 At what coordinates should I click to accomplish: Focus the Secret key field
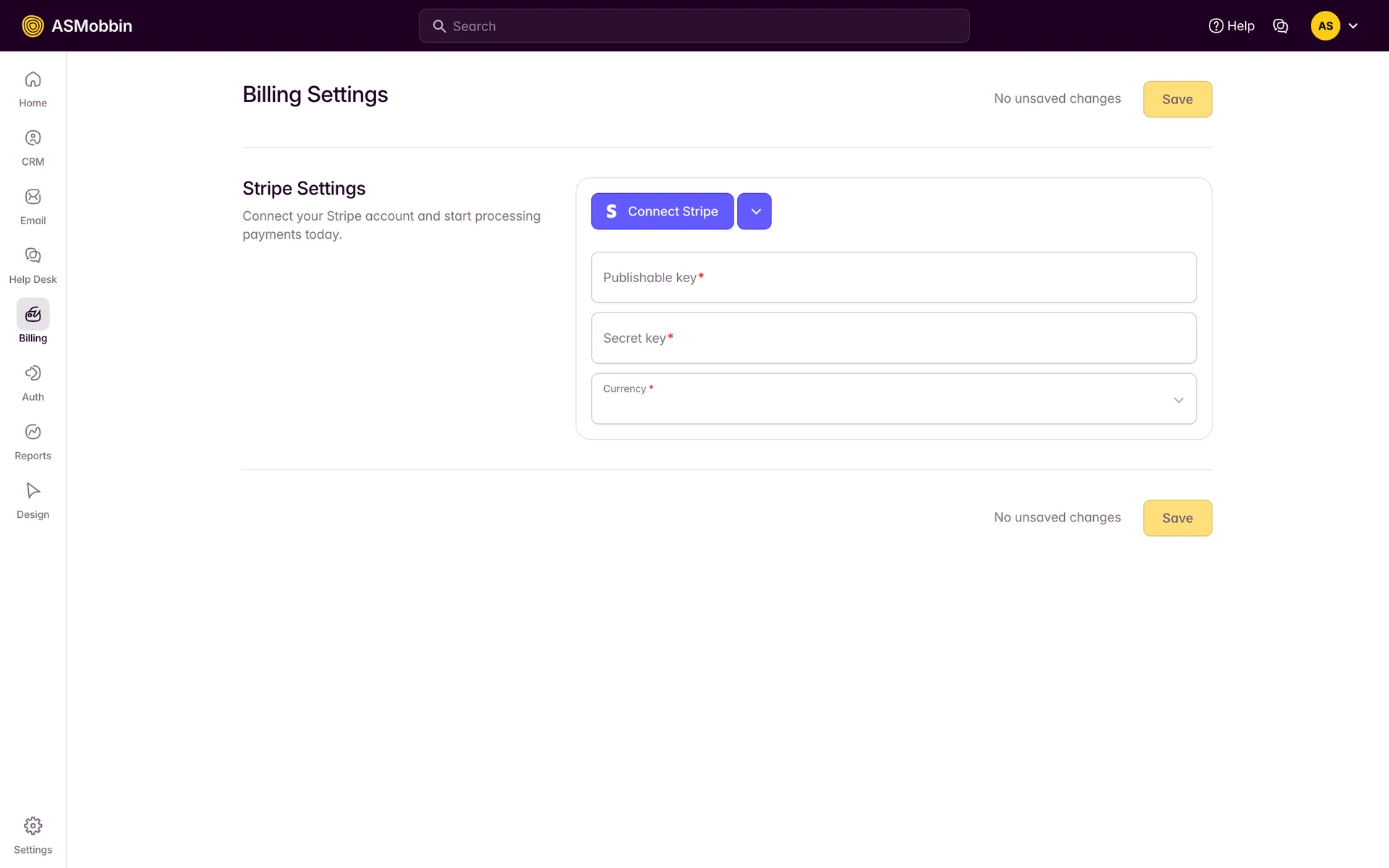coord(893,339)
